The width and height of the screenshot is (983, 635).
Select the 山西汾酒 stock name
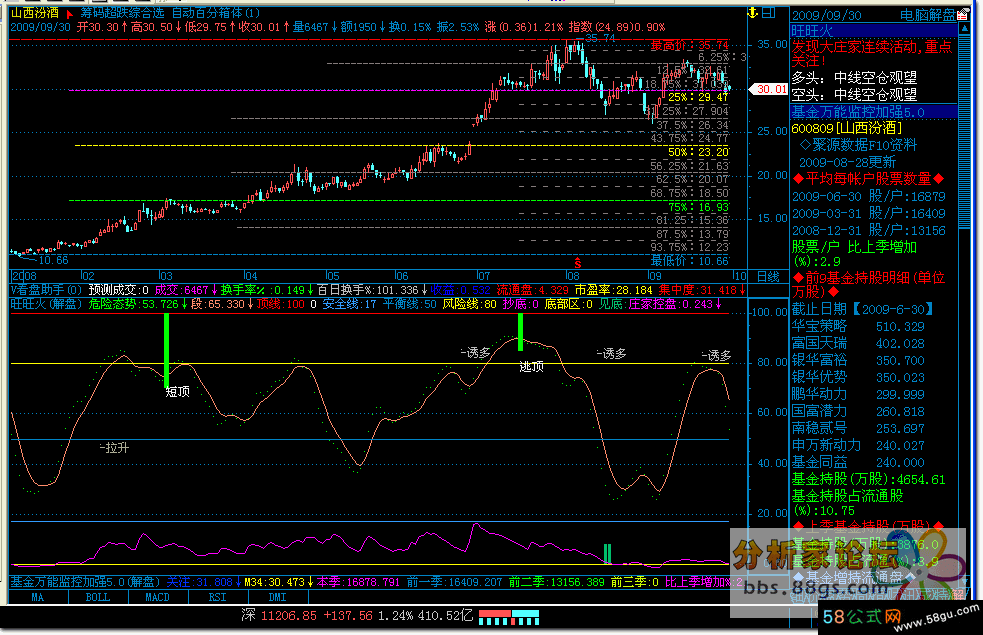click(x=35, y=13)
